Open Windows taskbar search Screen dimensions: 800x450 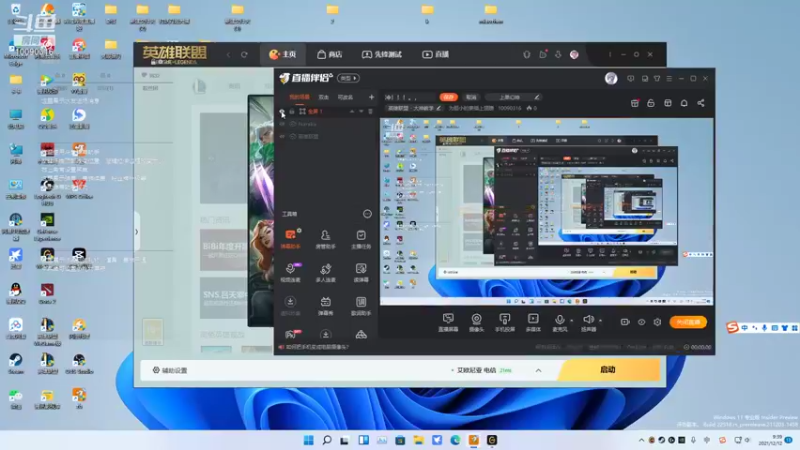[327, 440]
